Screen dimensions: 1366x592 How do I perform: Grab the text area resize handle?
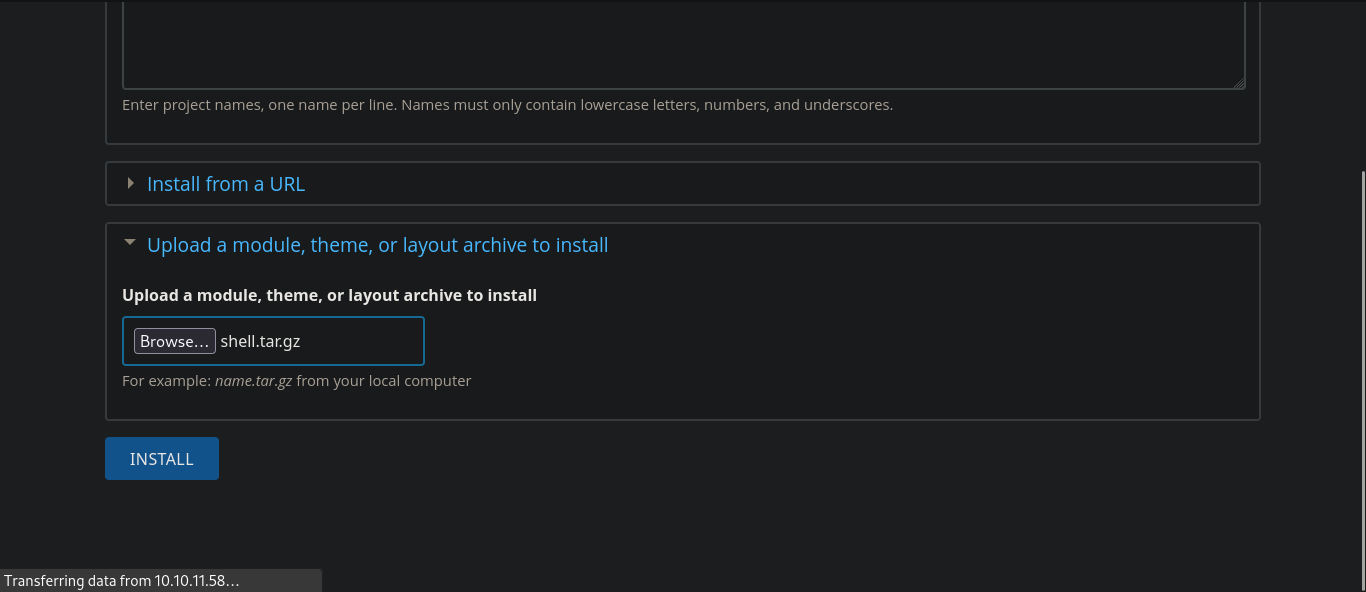pos(1239,84)
